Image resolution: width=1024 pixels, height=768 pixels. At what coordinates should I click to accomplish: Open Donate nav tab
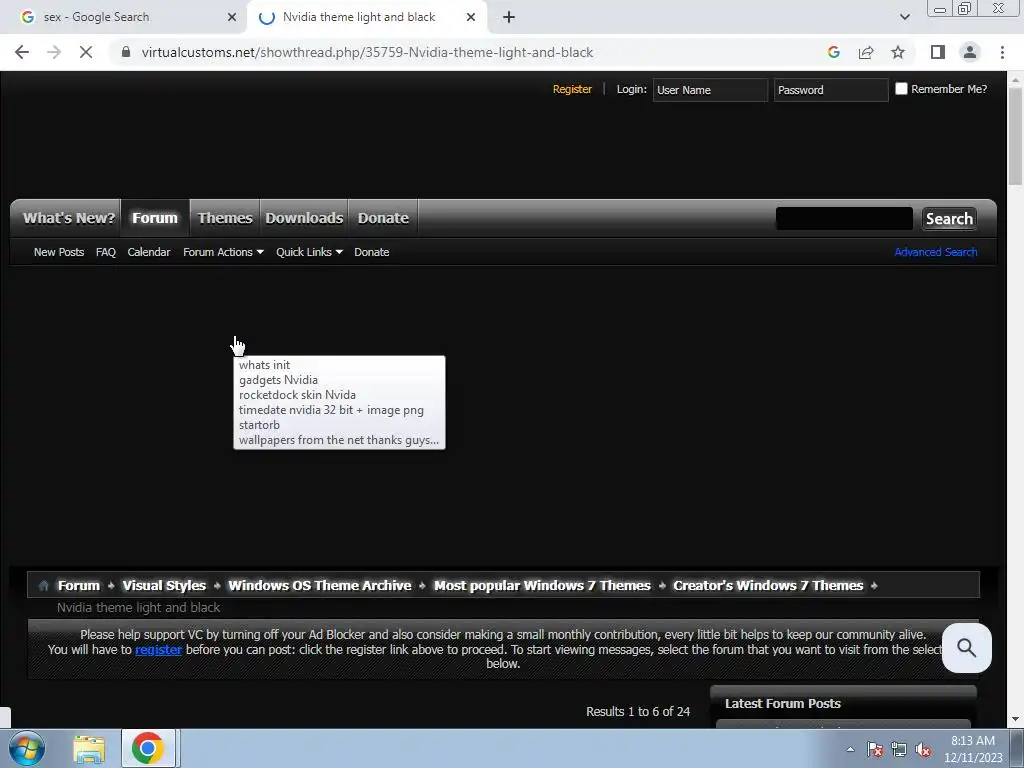383,218
